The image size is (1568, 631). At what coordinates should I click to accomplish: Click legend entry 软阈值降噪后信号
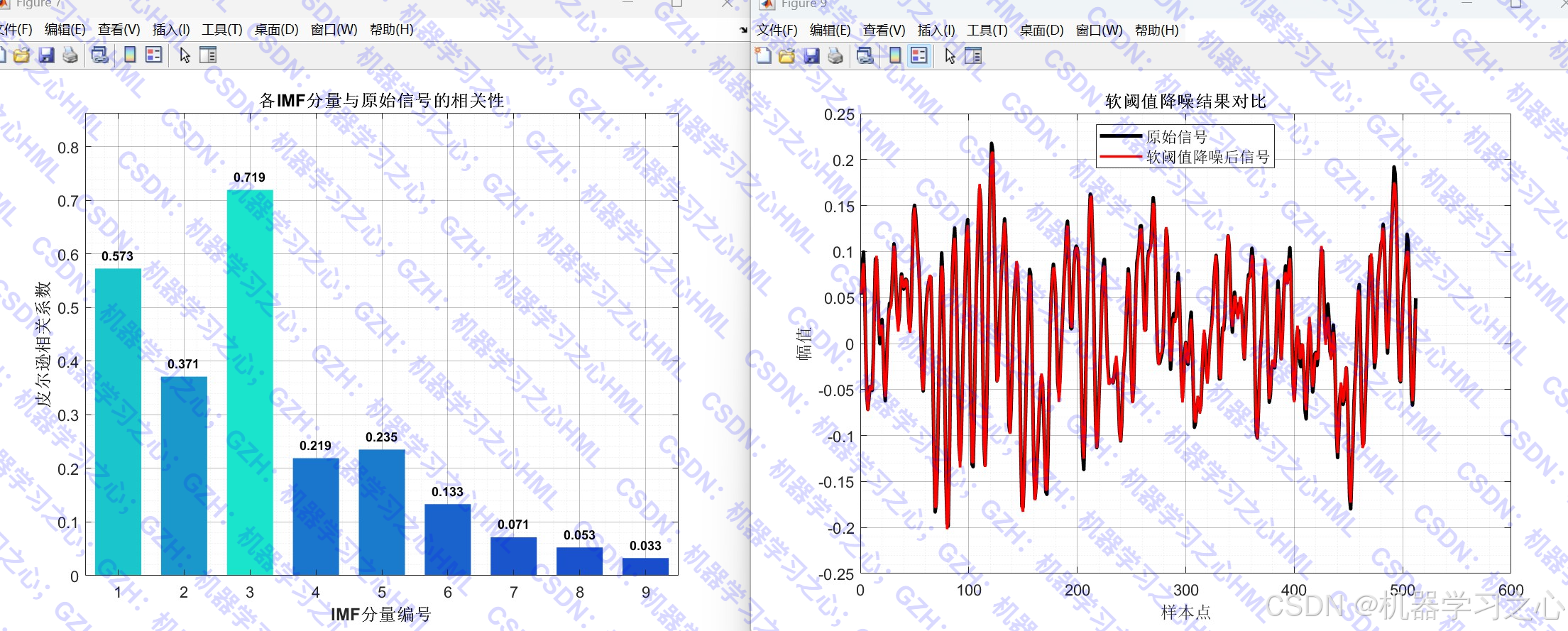(x=1207, y=157)
